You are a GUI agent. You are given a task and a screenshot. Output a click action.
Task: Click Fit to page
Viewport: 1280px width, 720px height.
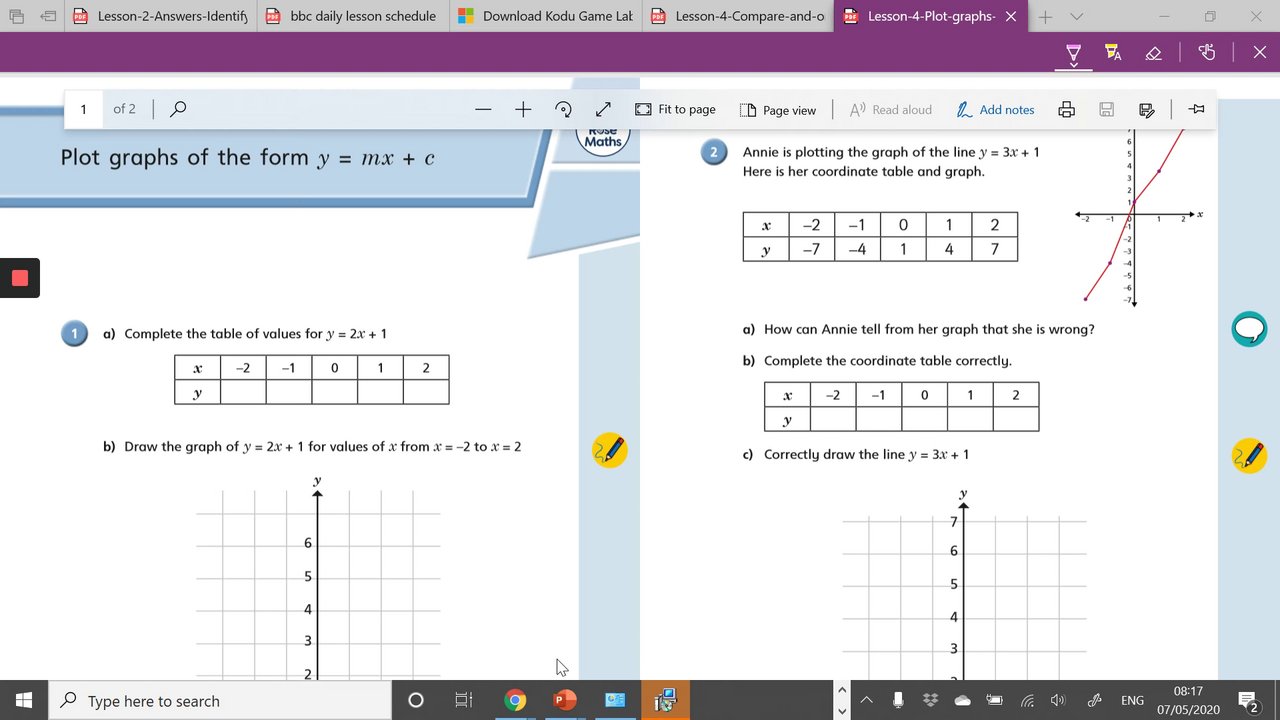click(x=676, y=109)
